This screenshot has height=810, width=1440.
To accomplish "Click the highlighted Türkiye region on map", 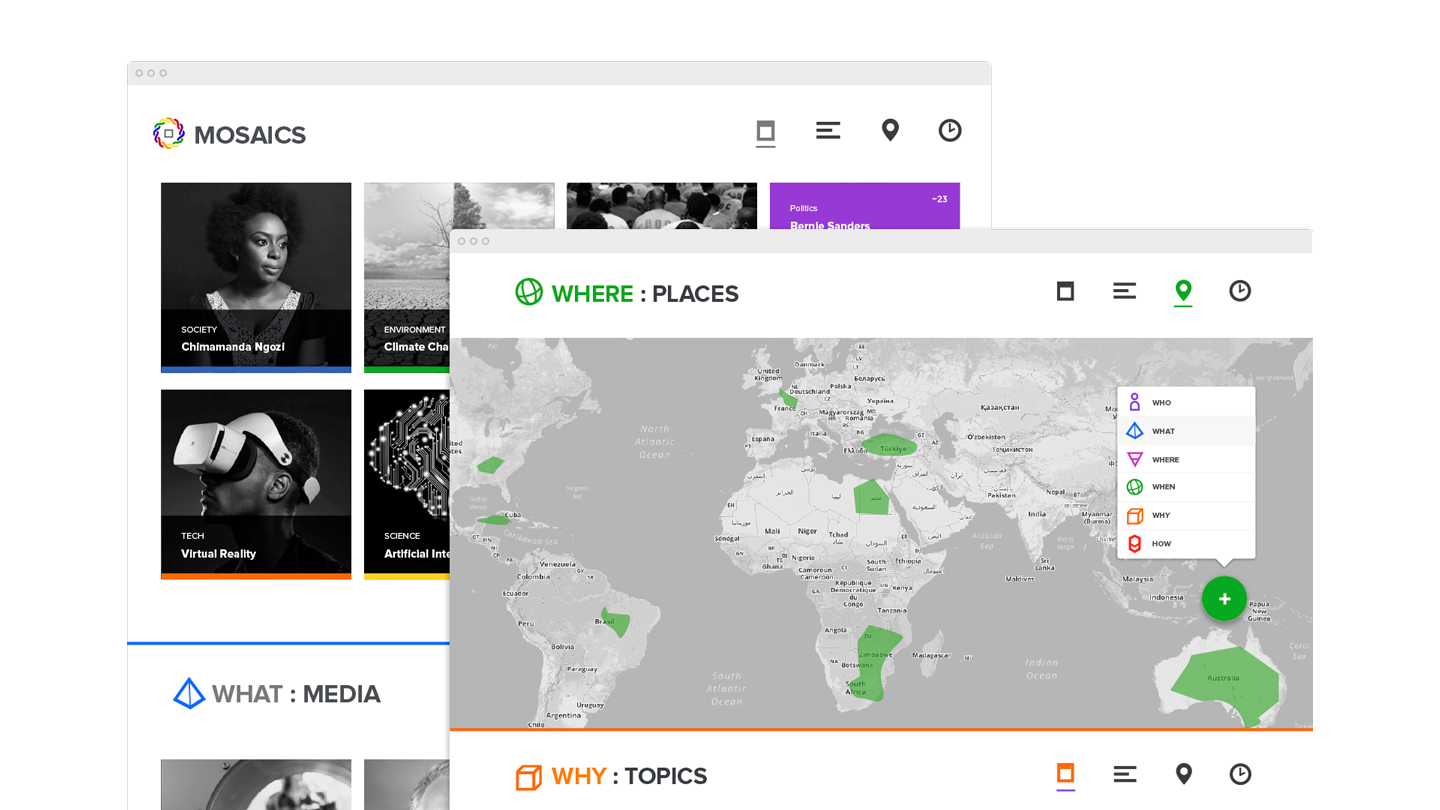I will coord(890,446).
